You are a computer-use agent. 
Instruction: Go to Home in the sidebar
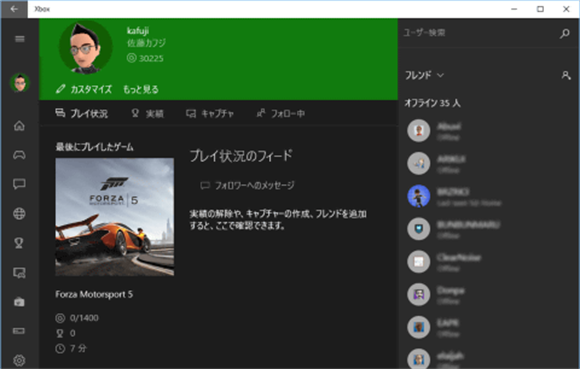[x=19, y=126]
